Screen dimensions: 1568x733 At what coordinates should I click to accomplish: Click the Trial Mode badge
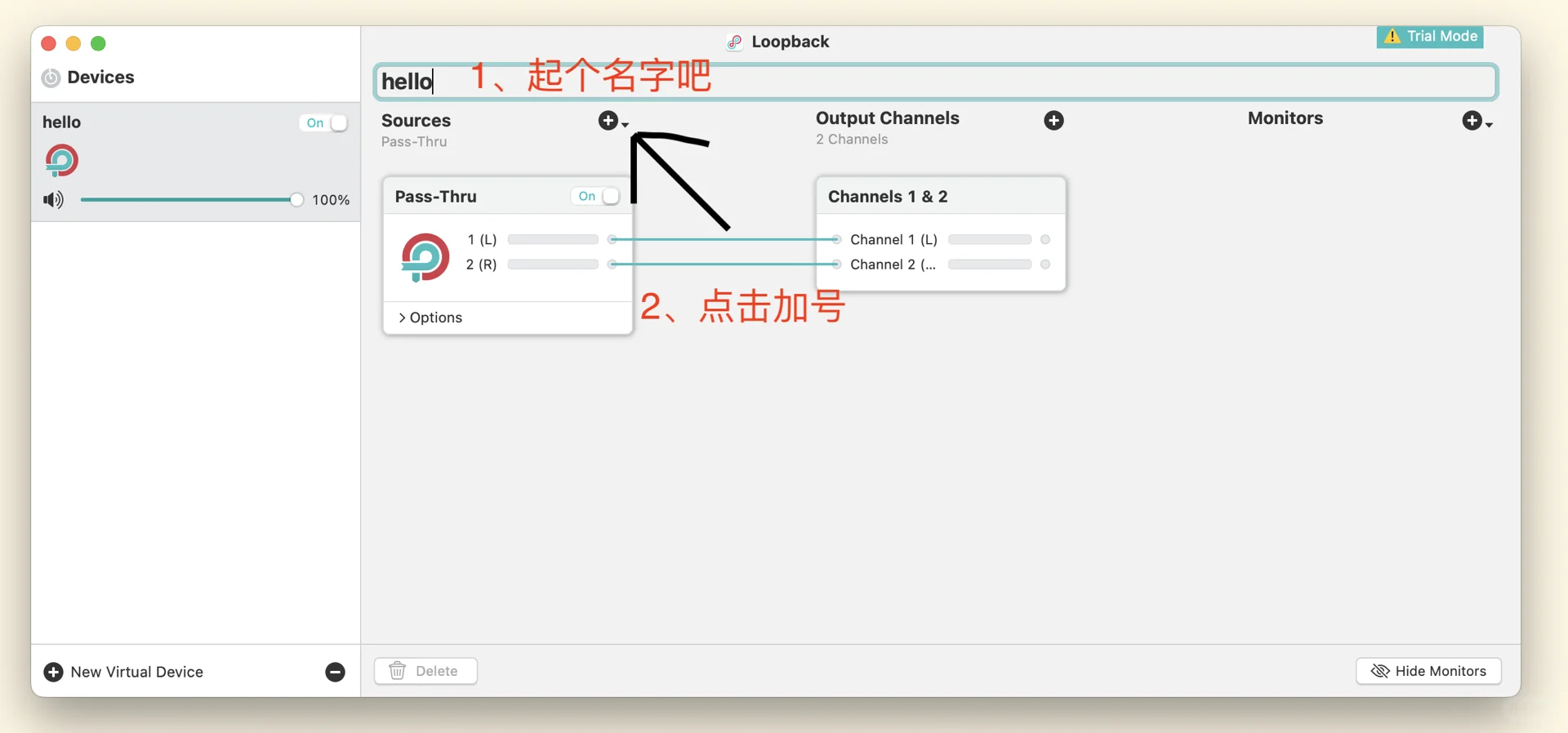click(1430, 37)
